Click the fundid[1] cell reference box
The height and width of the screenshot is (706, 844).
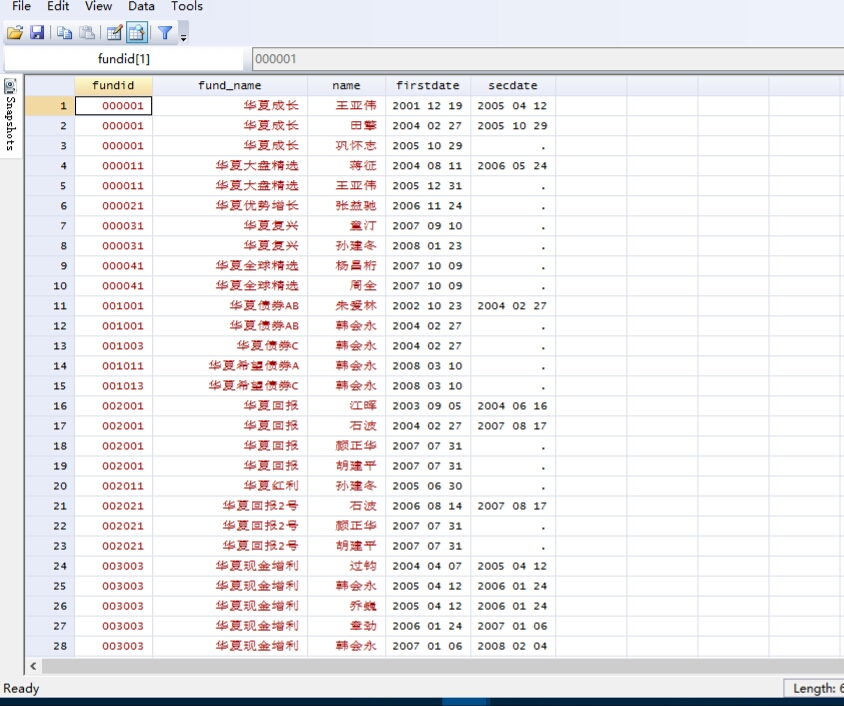click(124, 59)
